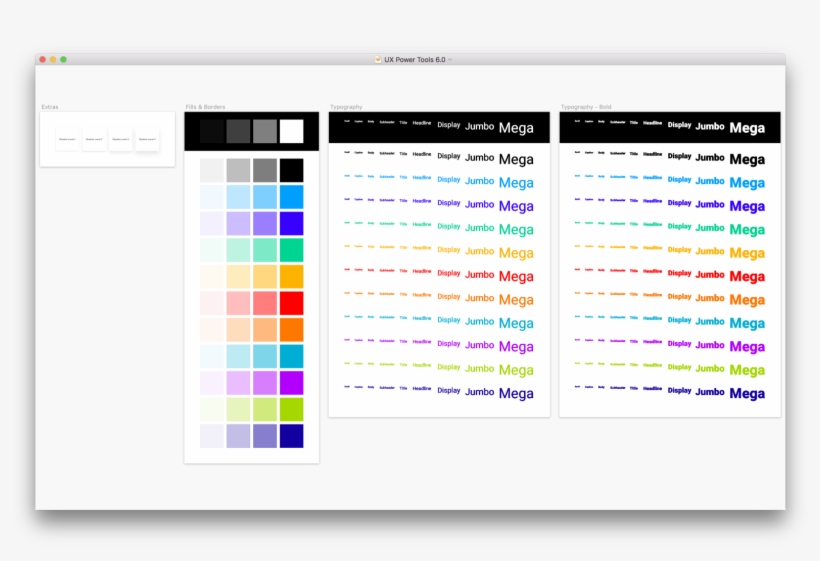Pick the solid orange color swatch

coord(291,330)
